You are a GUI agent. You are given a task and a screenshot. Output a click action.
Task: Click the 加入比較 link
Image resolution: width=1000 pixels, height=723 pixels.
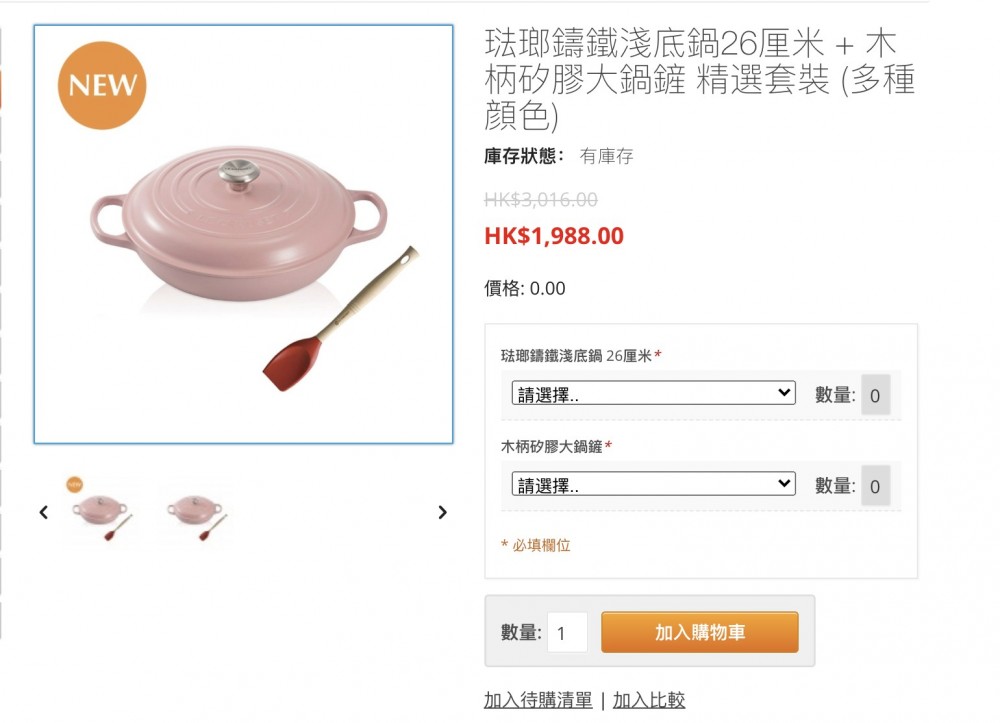click(649, 700)
